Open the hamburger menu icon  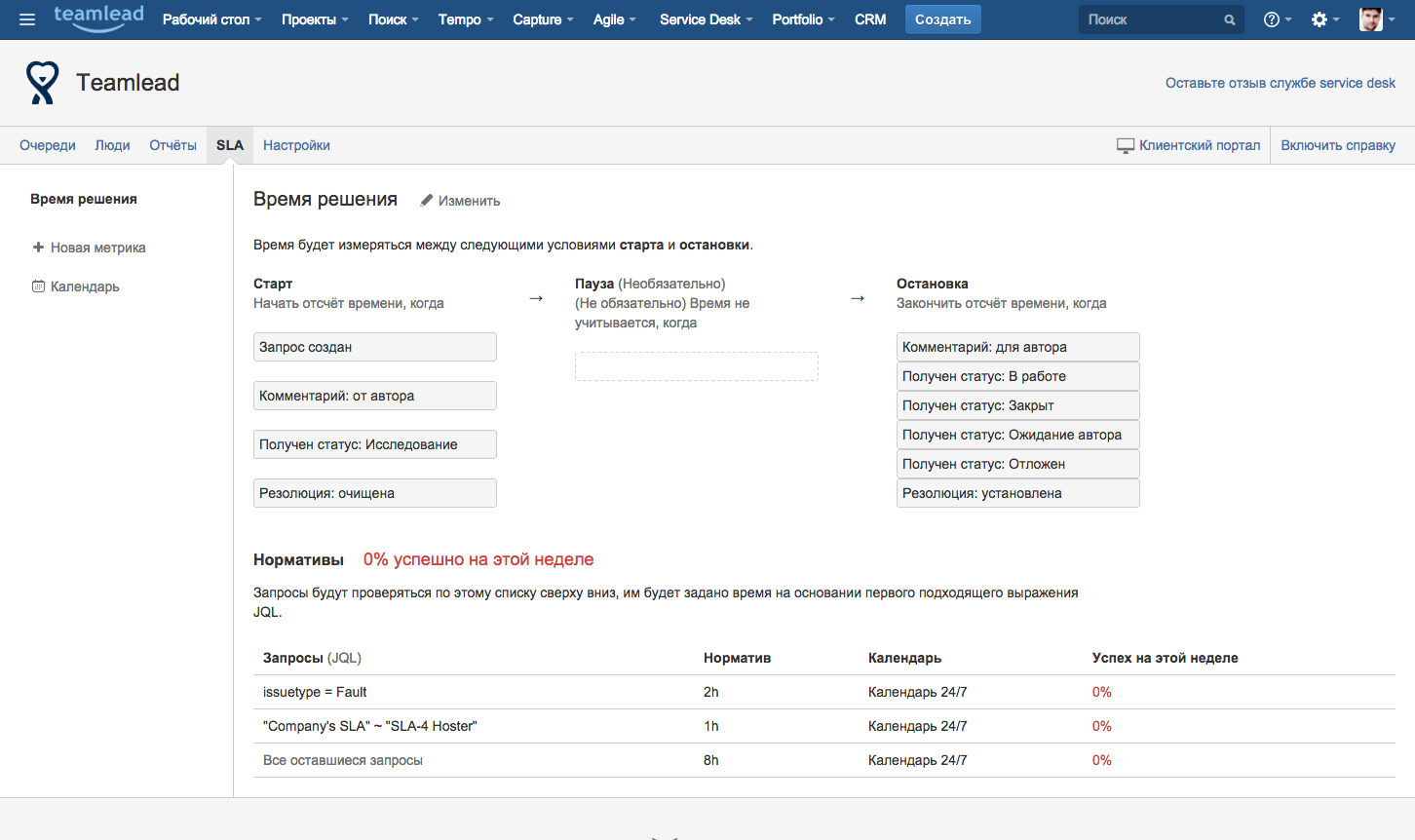point(27,19)
